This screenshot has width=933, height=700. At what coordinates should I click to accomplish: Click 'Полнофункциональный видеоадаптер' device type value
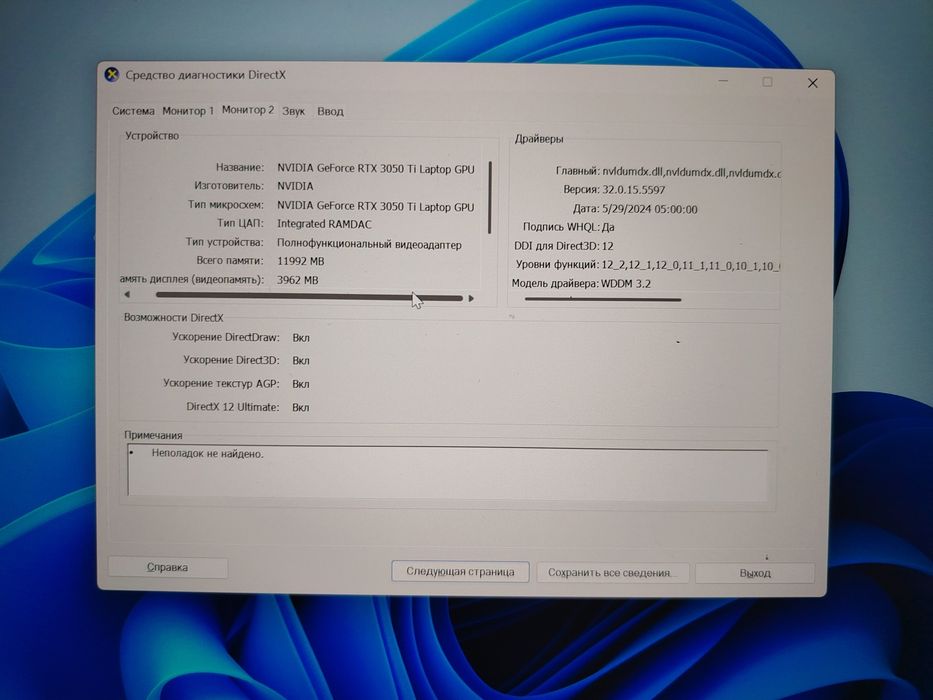point(369,244)
